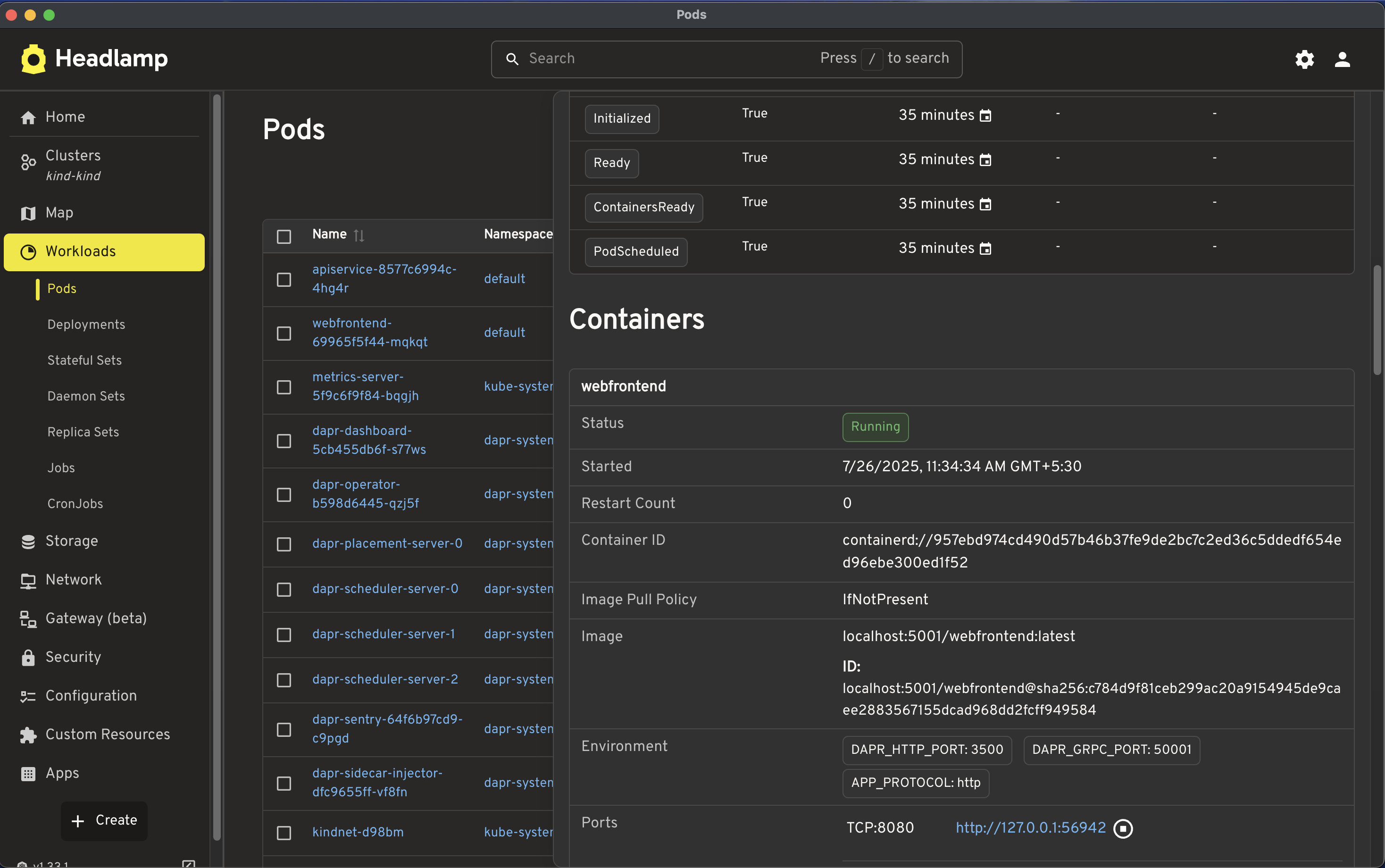
Task: Open the http://127.0.0.1:56942 forwarded link
Action: coord(1030,827)
